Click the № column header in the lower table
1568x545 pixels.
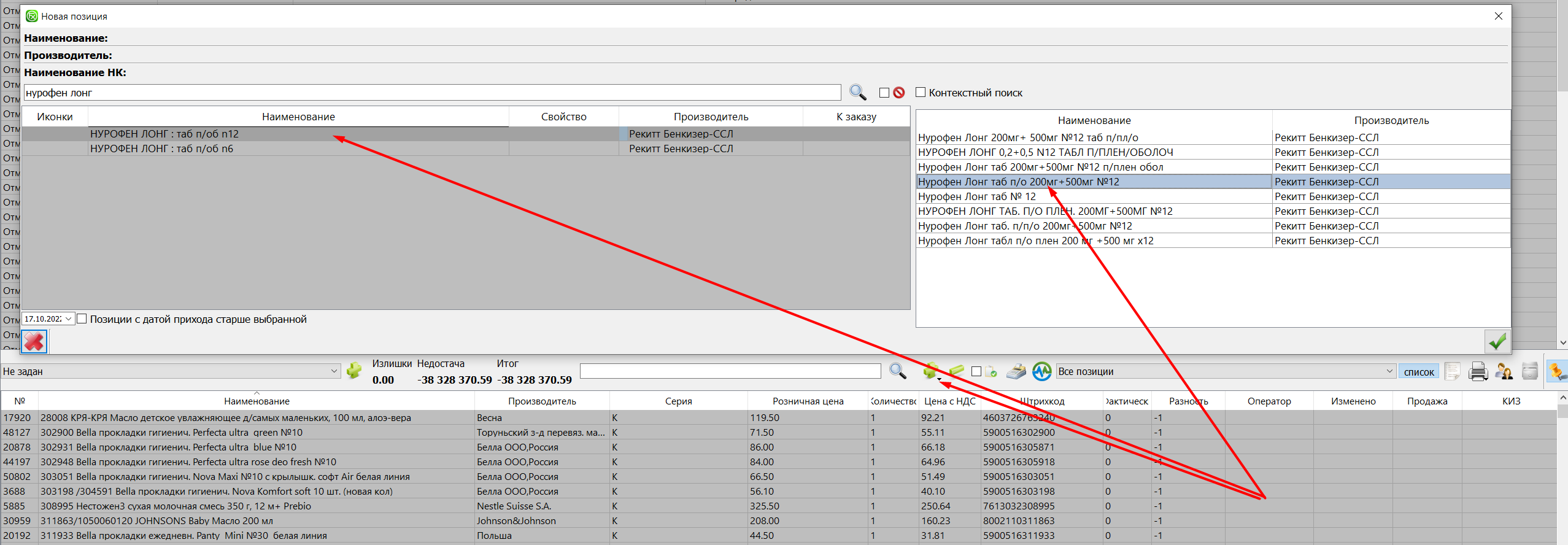pyautogui.click(x=20, y=401)
